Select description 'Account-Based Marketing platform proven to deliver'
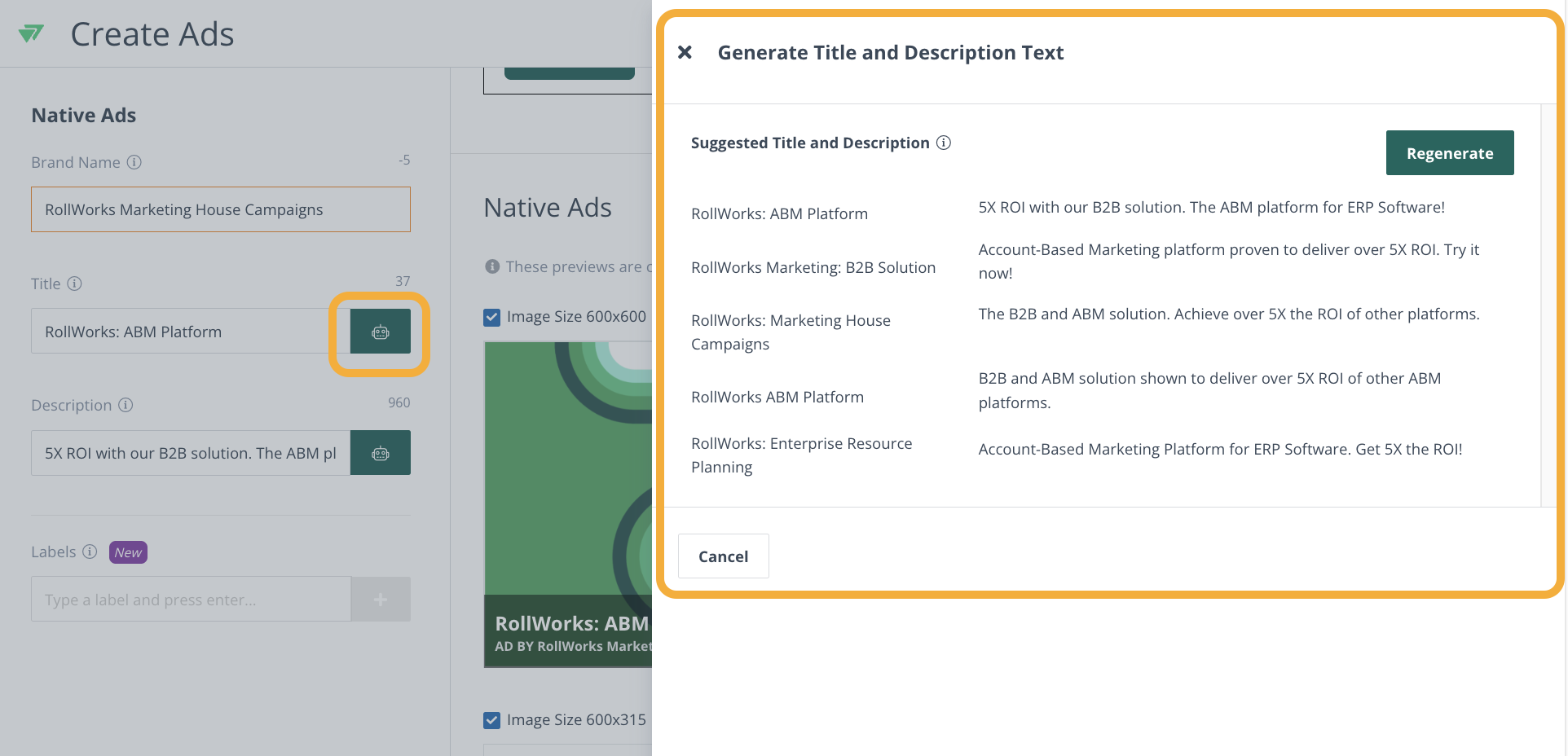Image resolution: width=1568 pixels, height=756 pixels. click(x=1229, y=262)
